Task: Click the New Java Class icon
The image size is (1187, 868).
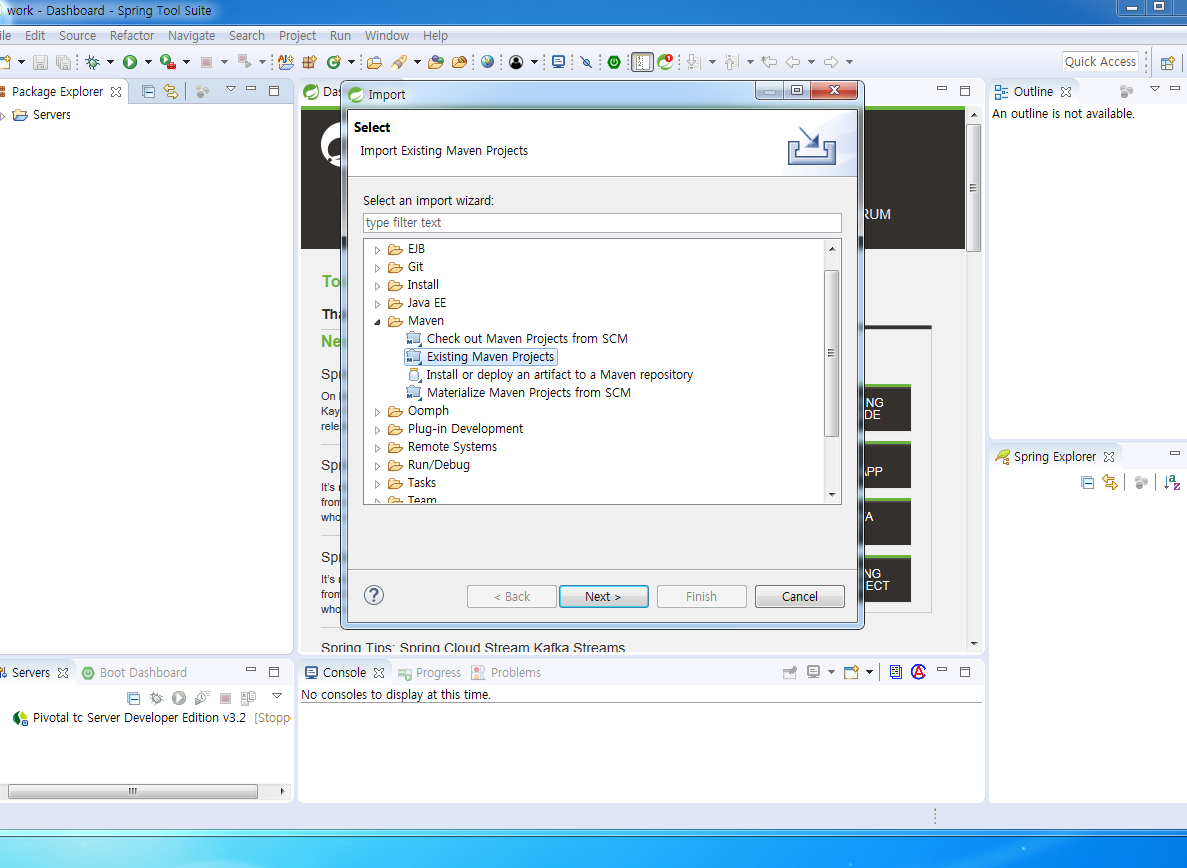Action: point(334,62)
